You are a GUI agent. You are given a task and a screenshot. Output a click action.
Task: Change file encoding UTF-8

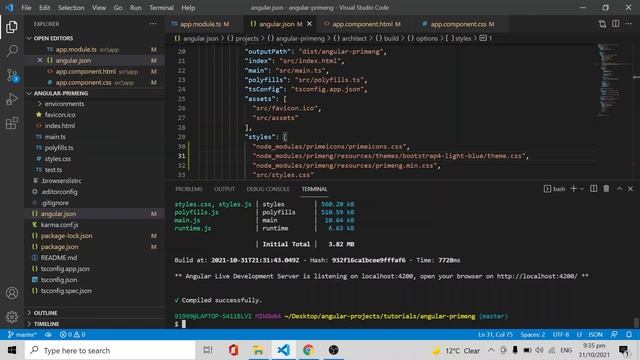tap(561, 335)
